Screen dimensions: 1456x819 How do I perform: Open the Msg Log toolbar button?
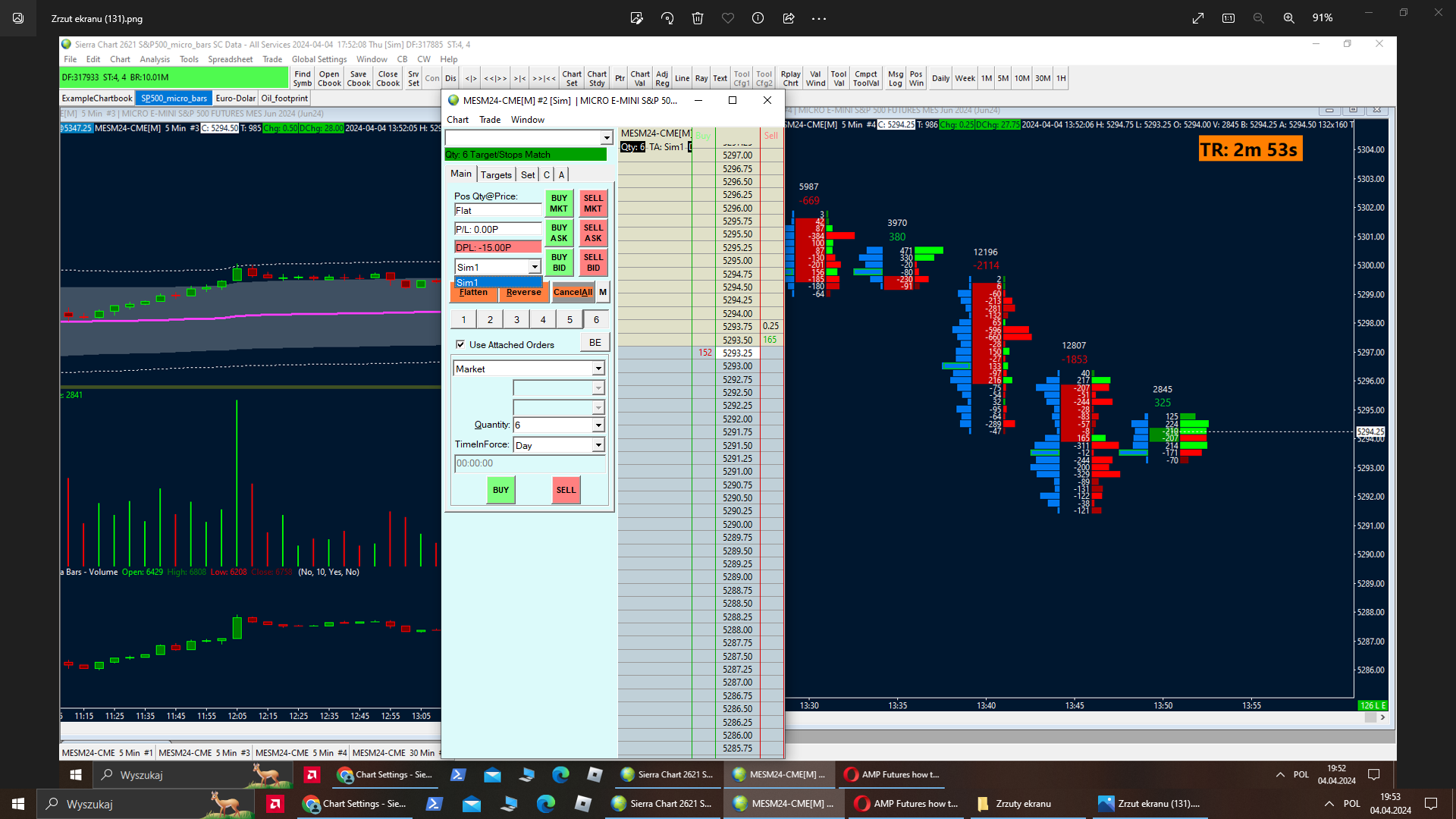coord(896,78)
